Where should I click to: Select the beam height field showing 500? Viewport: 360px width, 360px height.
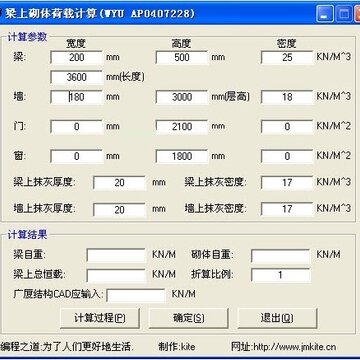pos(182,57)
